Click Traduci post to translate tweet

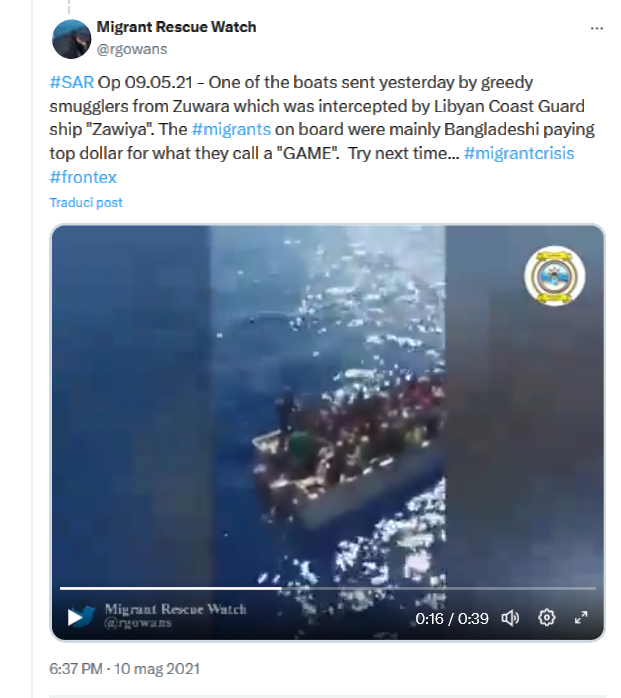(86, 203)
